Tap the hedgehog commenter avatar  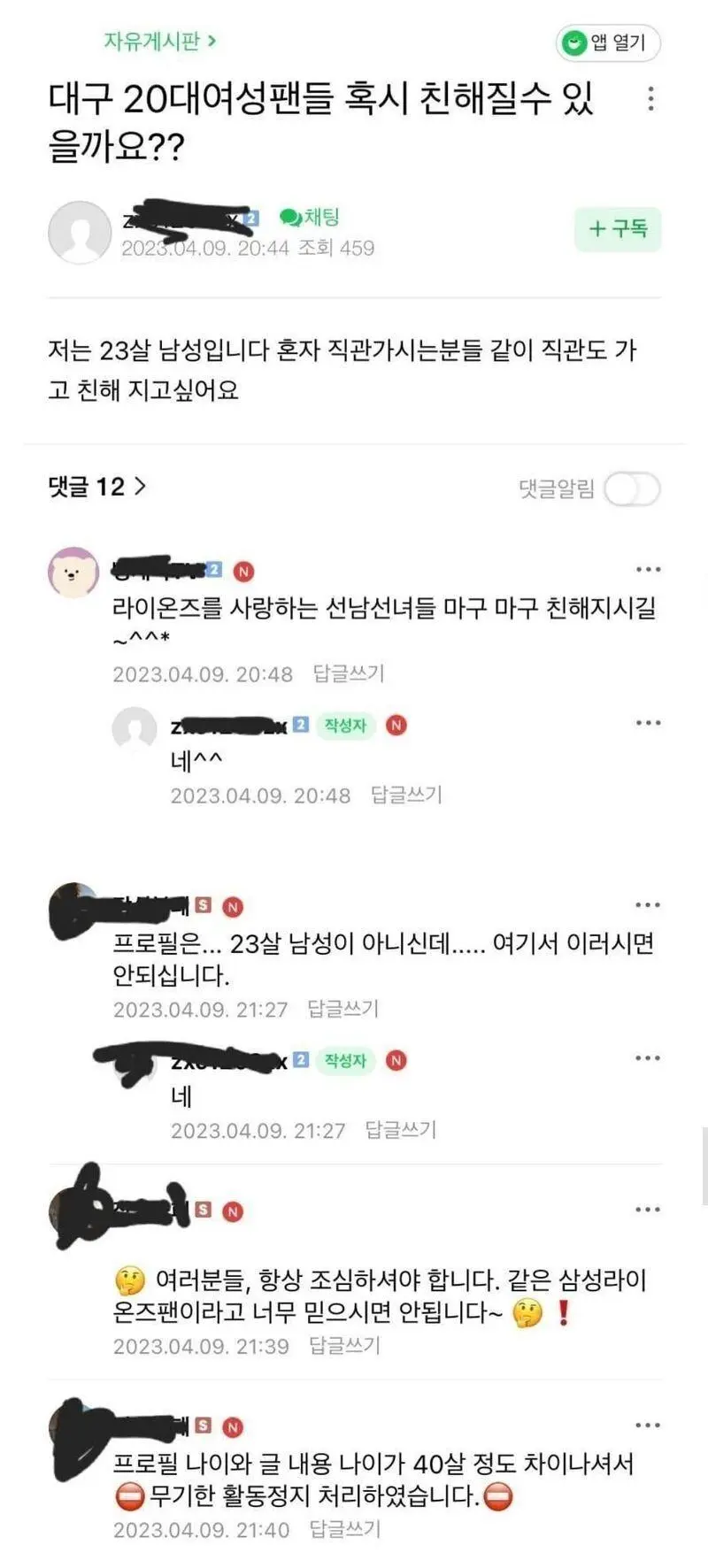[73, 572]
